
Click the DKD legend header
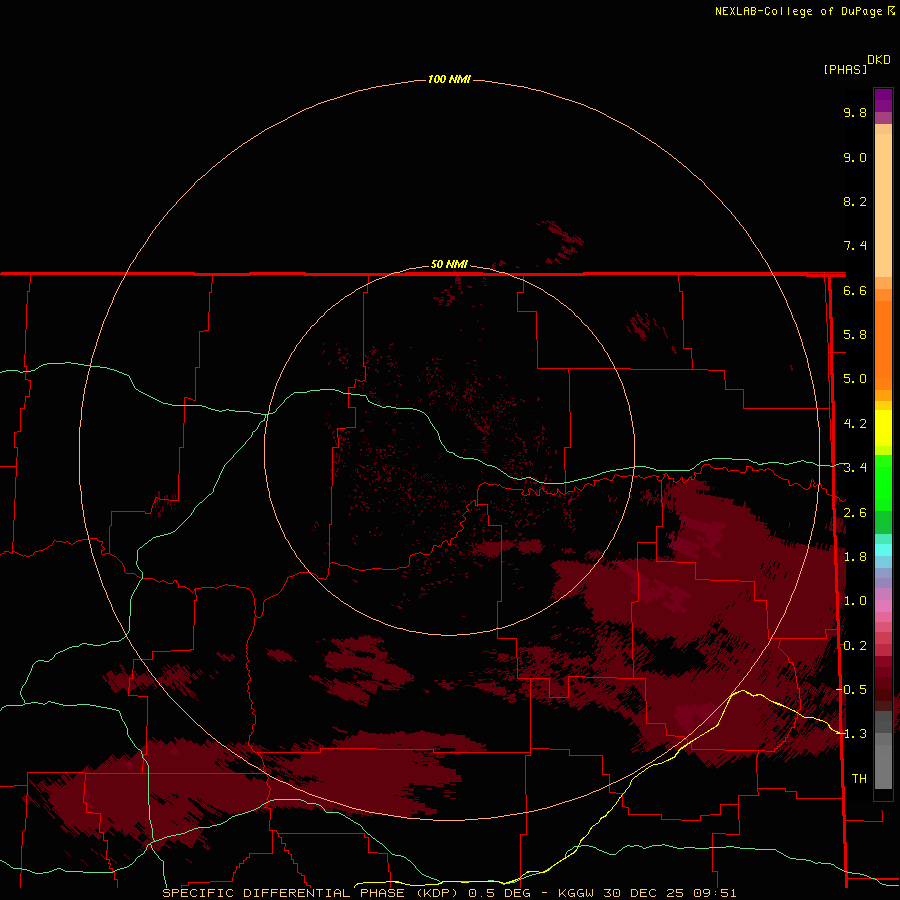(x=879, y=59)
